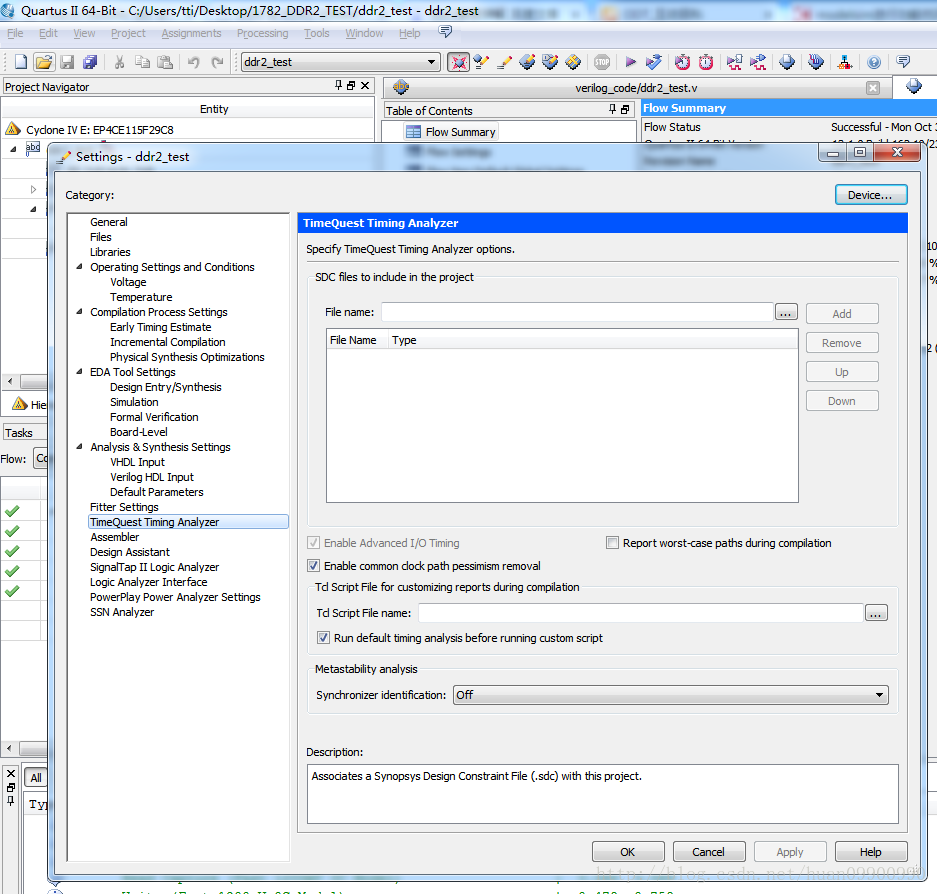Close the verilog_code/ddr2_test.v tab
The width and height of the screenshot is (937, 894).
(873, 88)
